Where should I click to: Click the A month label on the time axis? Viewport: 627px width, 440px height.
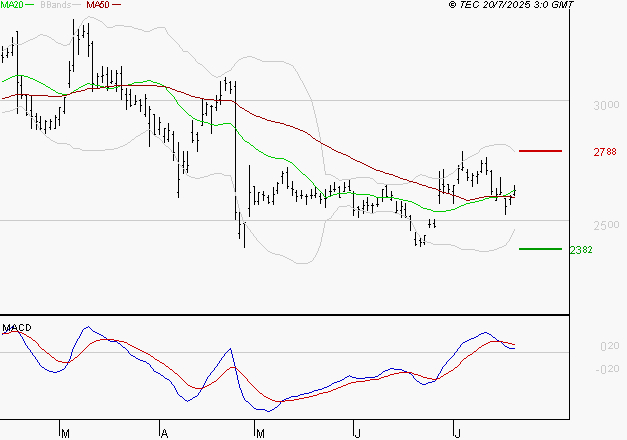(x=163, y=433)
